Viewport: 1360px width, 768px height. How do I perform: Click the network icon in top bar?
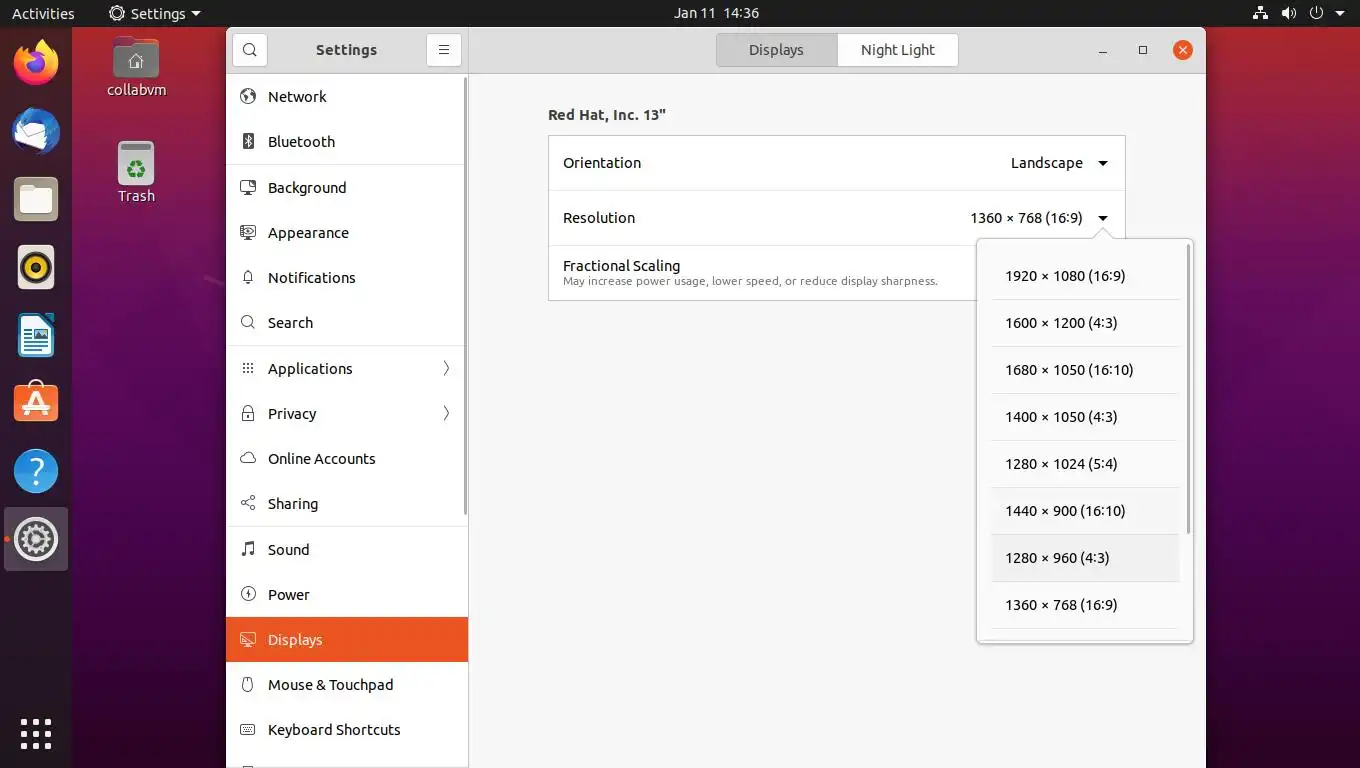coord(1260,14)
